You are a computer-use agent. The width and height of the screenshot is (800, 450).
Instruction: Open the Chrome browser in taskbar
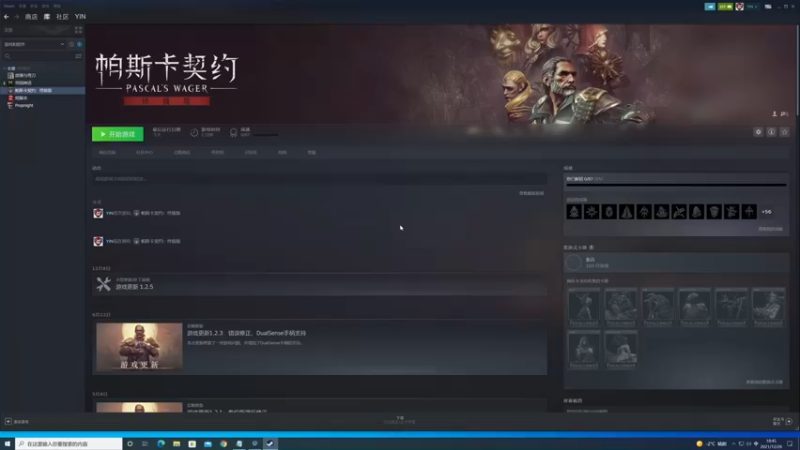[x=223, y=444]
